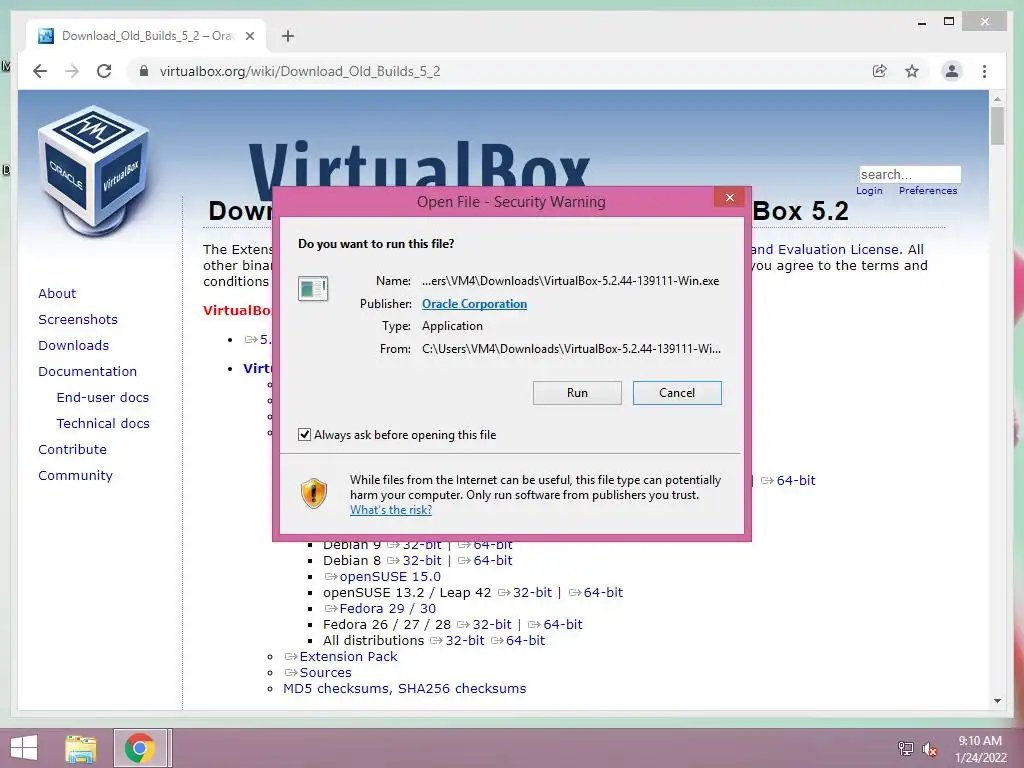This screenshot has height=768, width=1024.
Task: Click Cancel in the security warning dialog
Action: click(x=677, y=393)
